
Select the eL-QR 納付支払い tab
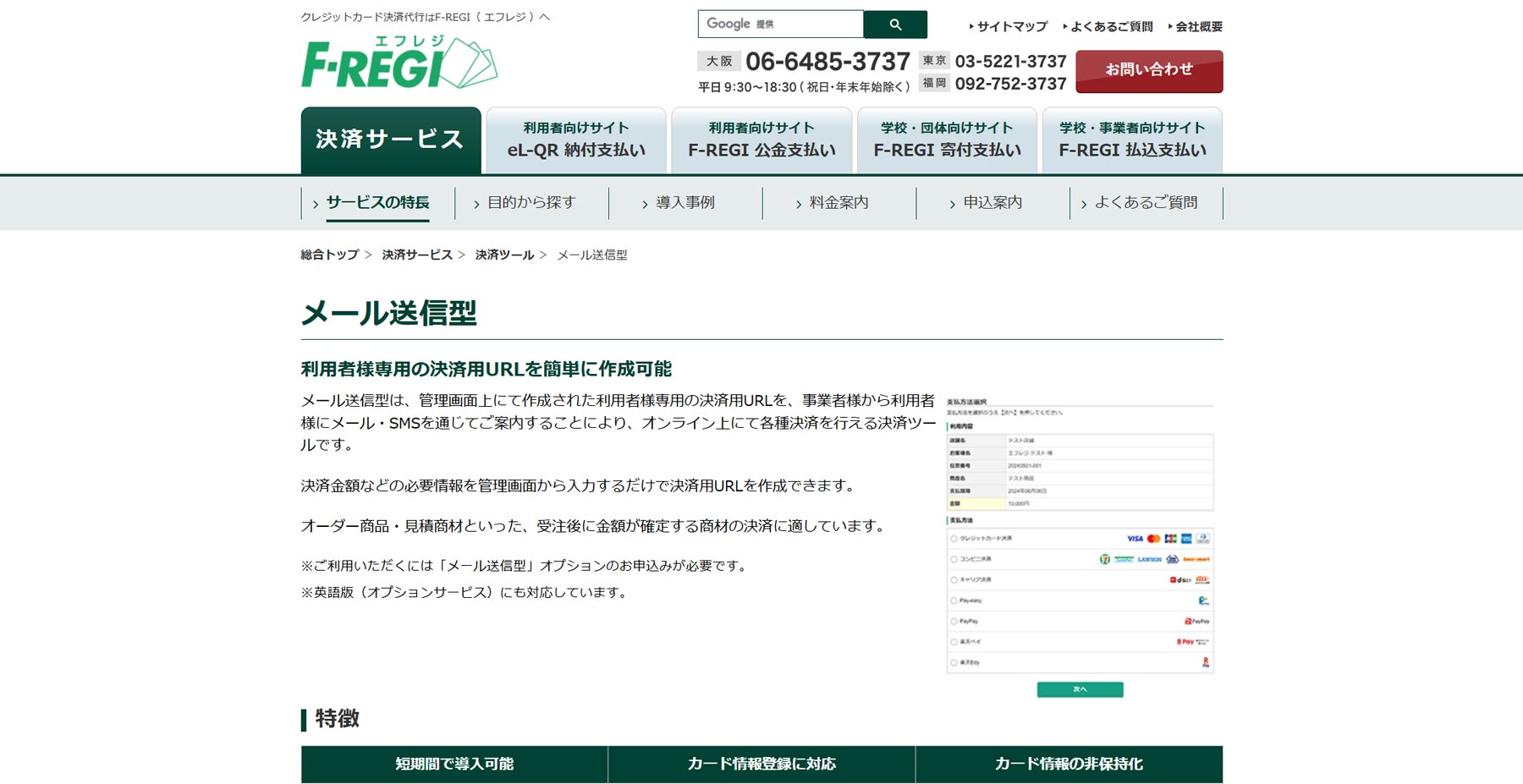(x=576, y=140)
